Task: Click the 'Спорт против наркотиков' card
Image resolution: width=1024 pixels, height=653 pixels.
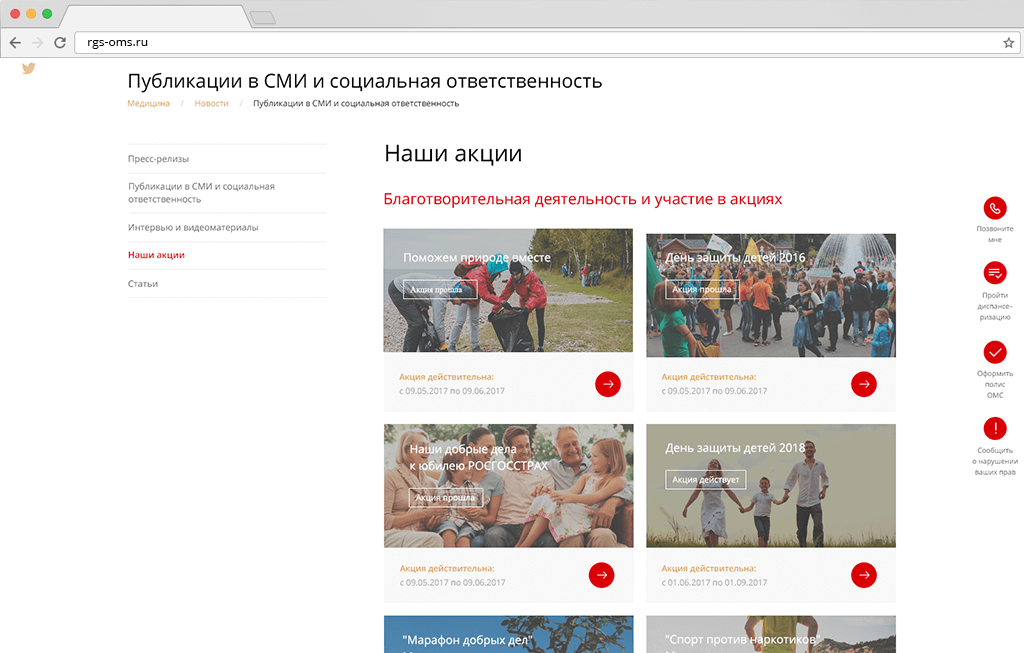Action: 771,634
